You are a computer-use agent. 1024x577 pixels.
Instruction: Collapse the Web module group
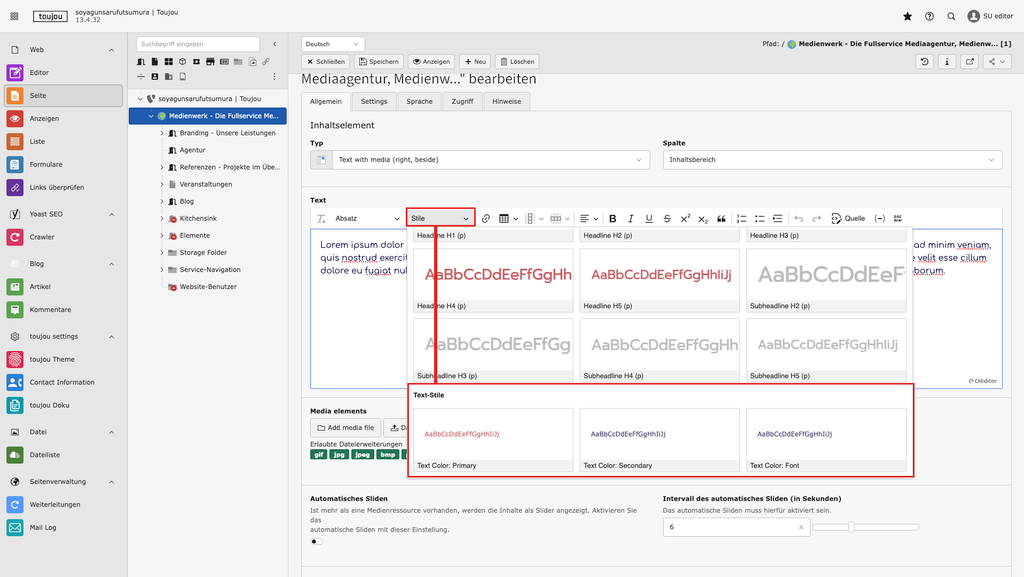111,50
